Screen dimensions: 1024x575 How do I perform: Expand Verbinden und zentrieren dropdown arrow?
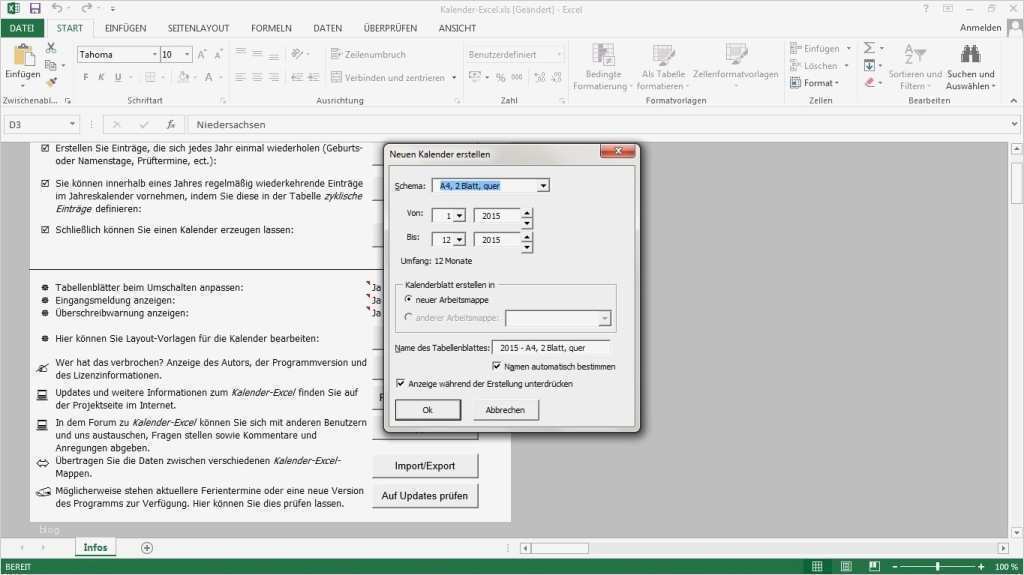[454, 78]
